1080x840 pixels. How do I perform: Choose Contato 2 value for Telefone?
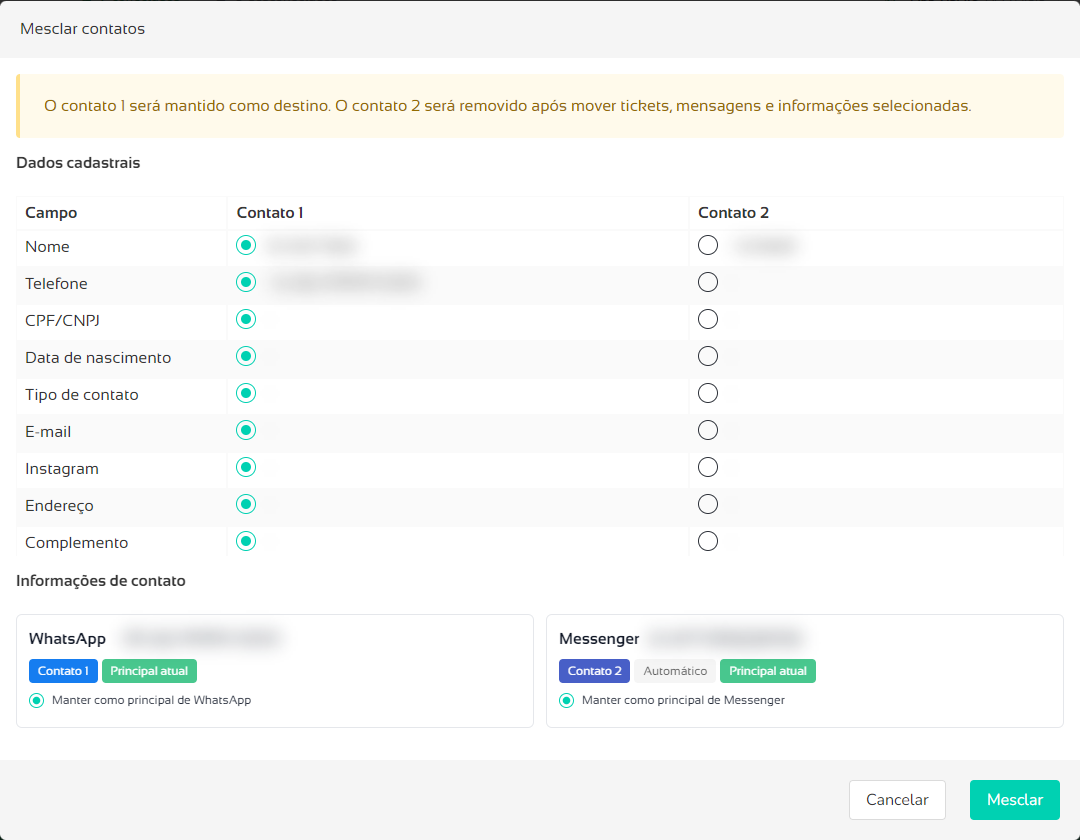click(x=707, y=282)
